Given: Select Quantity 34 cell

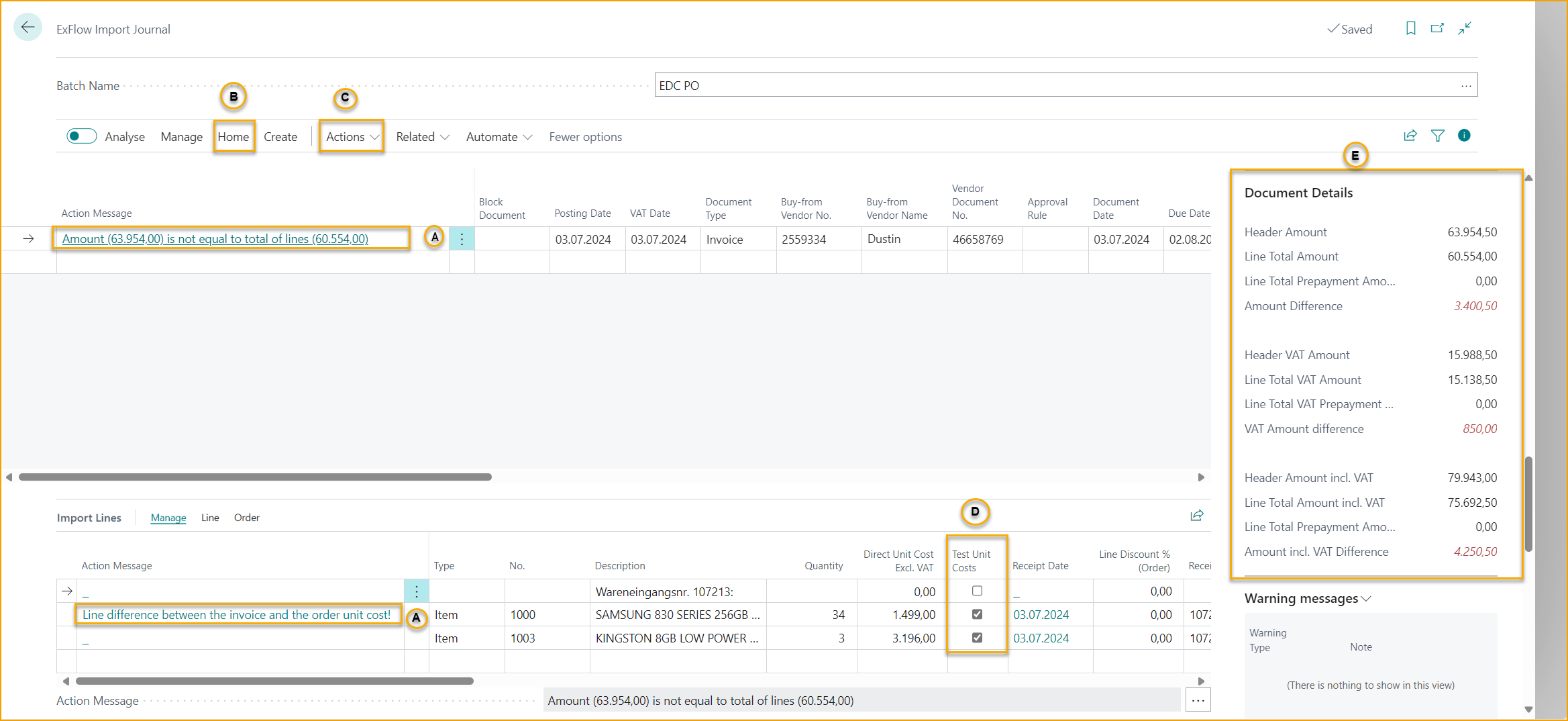Looking at the screenshot, I should [x=812, y=615].
